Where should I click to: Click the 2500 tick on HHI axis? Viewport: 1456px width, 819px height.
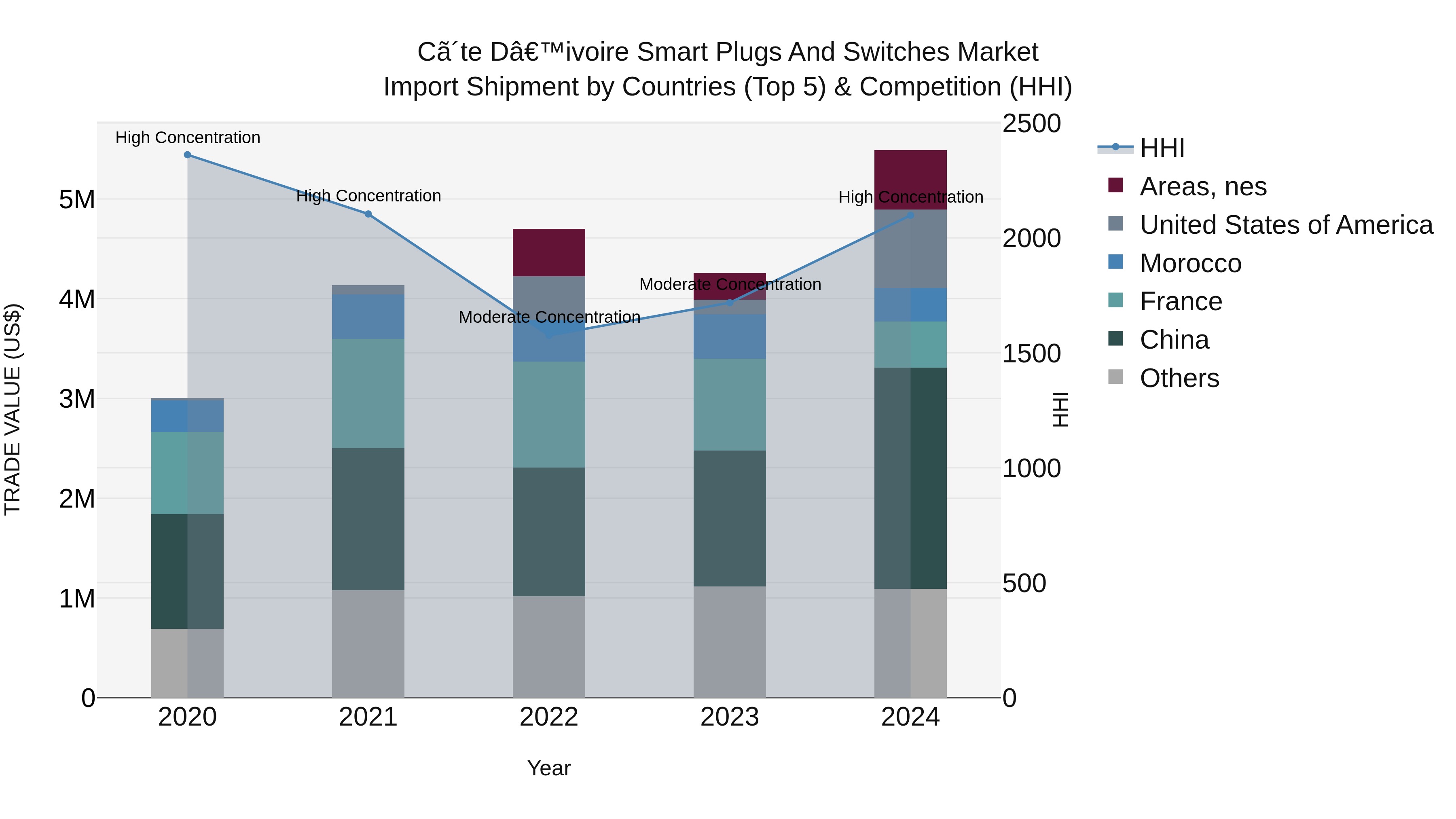point(1032,123)
